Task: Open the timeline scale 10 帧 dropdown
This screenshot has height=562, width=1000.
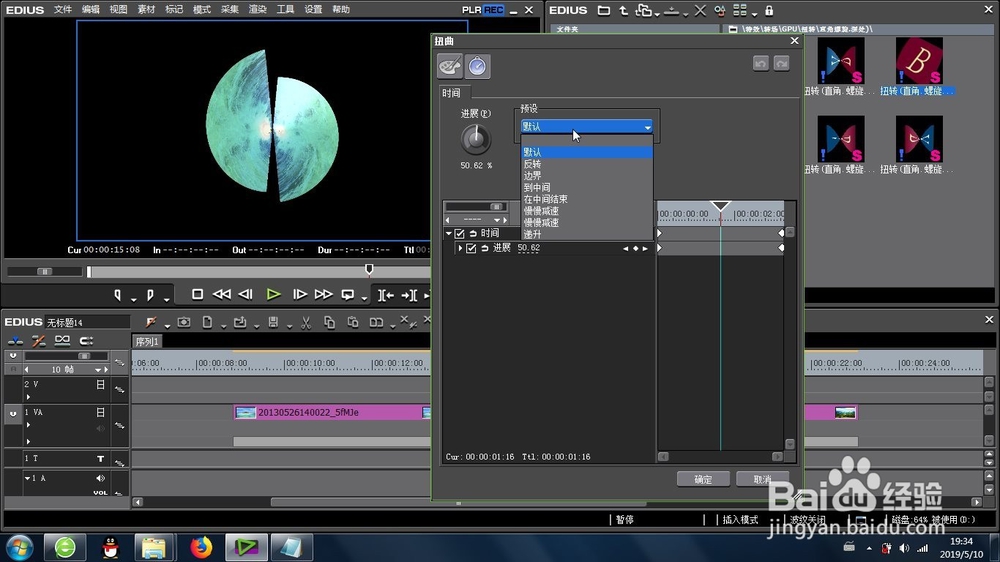Action: [x=98, y=370]
